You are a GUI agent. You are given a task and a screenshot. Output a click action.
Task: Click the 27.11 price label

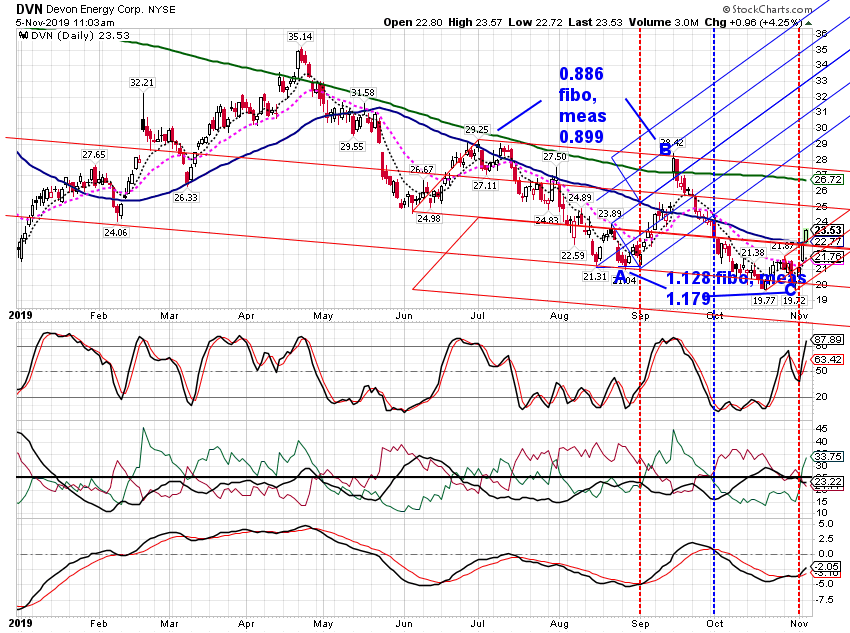(485, 185)
